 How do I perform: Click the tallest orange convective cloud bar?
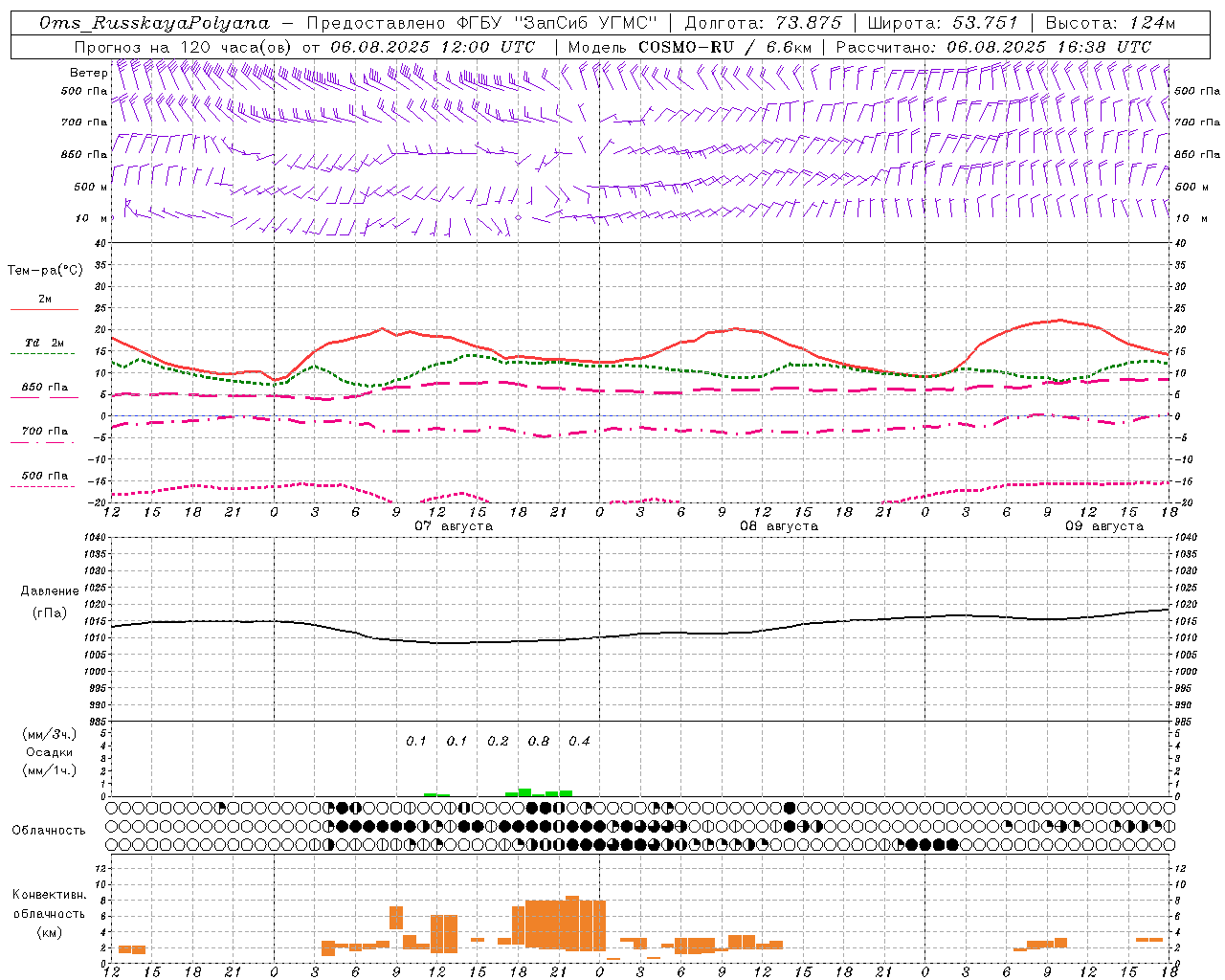point(572,924)
